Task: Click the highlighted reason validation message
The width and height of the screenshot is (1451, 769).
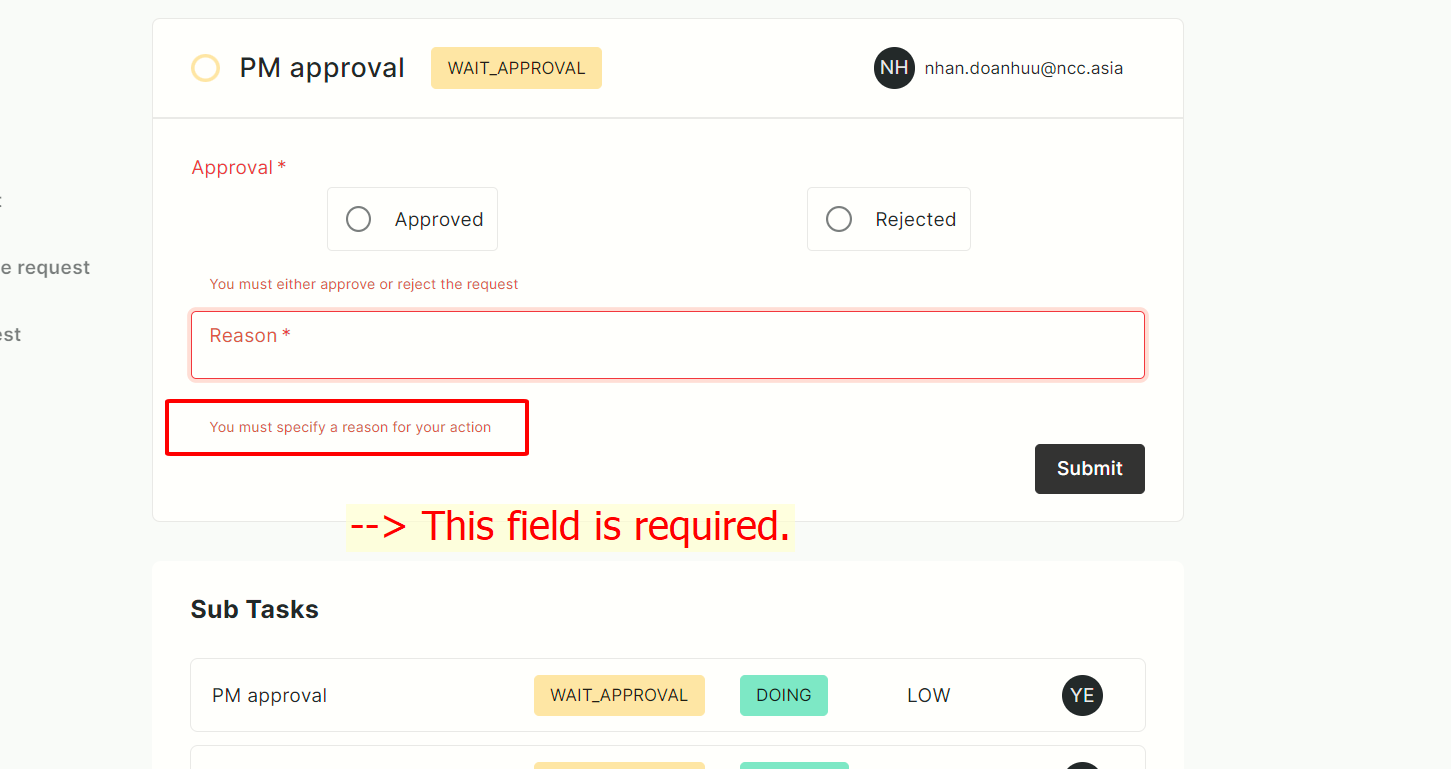Action: 350,427
